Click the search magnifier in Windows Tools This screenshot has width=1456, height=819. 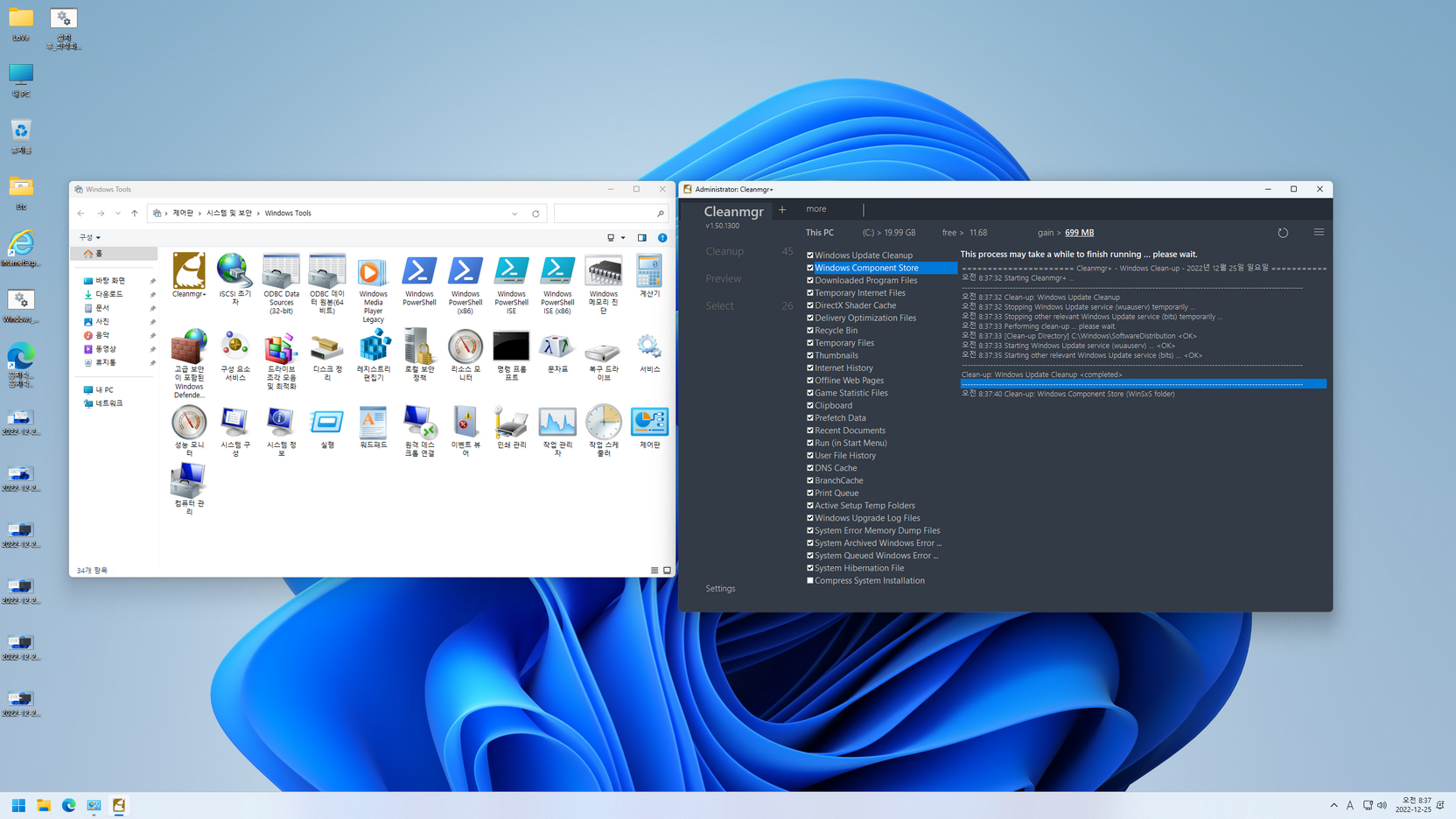661,213
